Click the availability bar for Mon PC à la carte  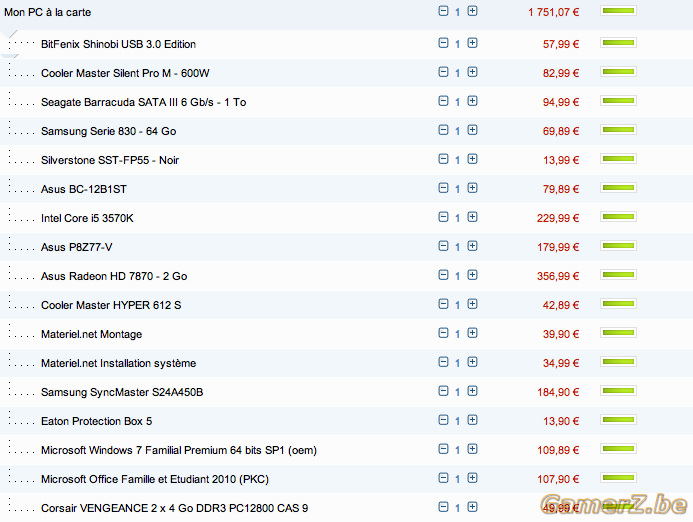click(618, 11)
